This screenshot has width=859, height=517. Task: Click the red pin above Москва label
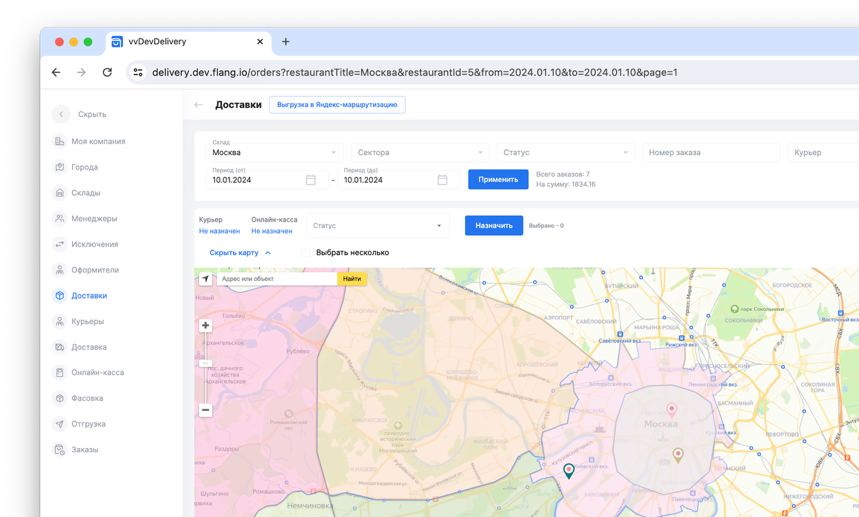671,409
